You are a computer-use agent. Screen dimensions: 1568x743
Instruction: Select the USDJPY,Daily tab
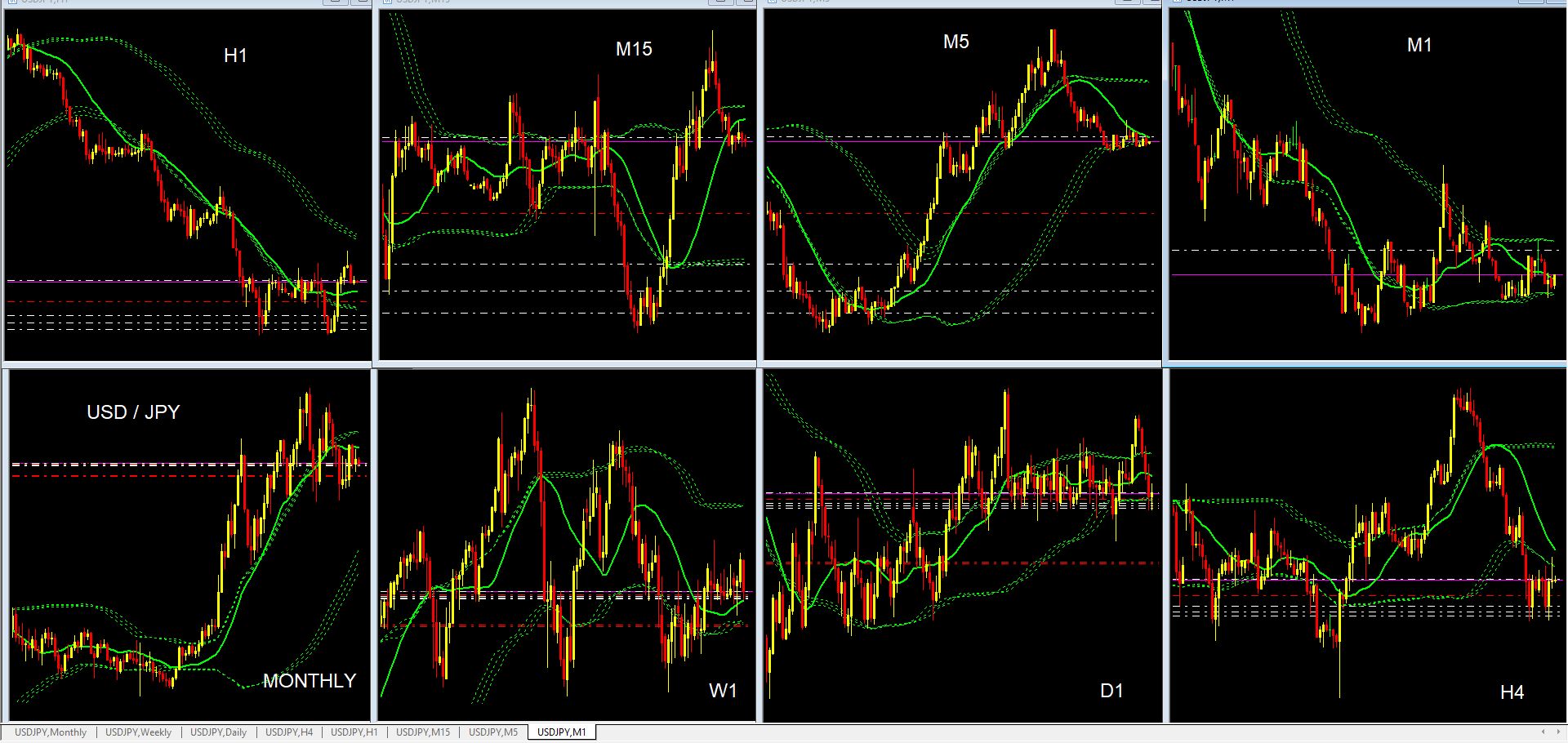click(218, 732)
